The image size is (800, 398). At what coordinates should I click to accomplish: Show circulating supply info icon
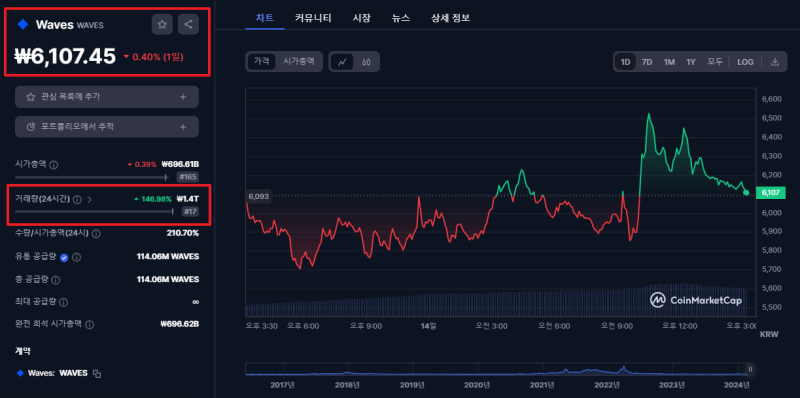(77, 258)
